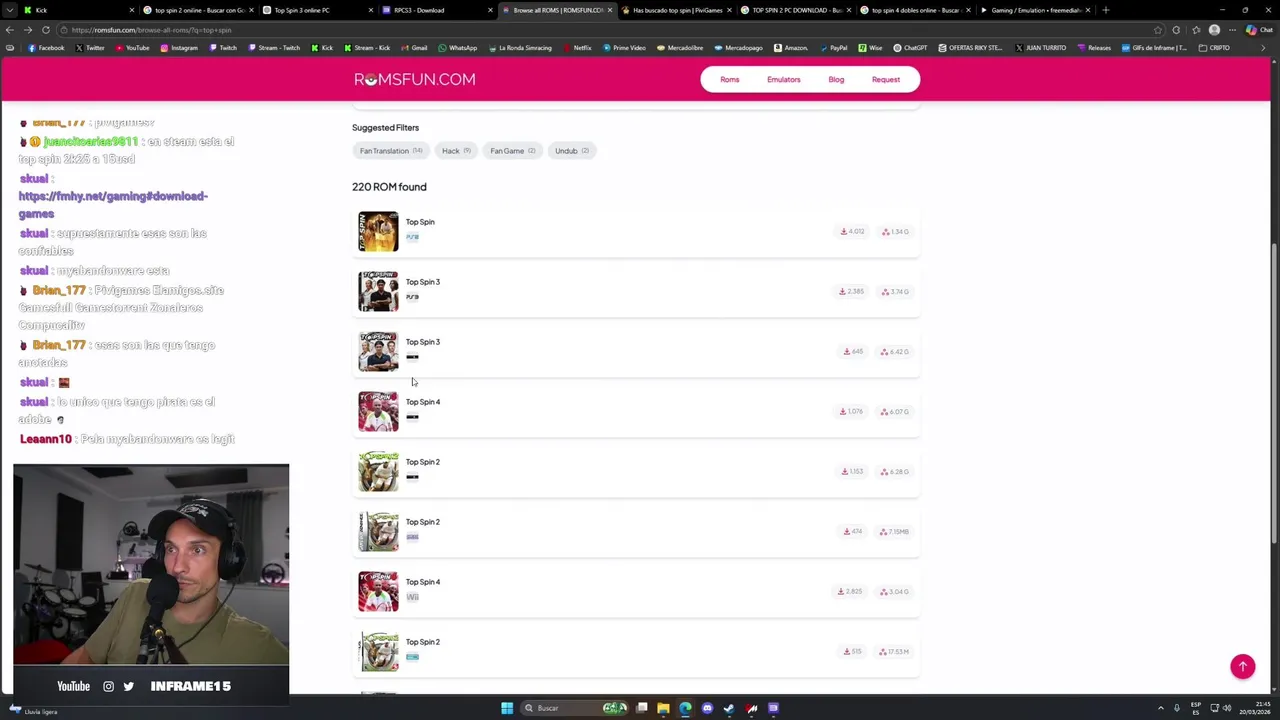Open a new browser tab

pos(1105,10)
